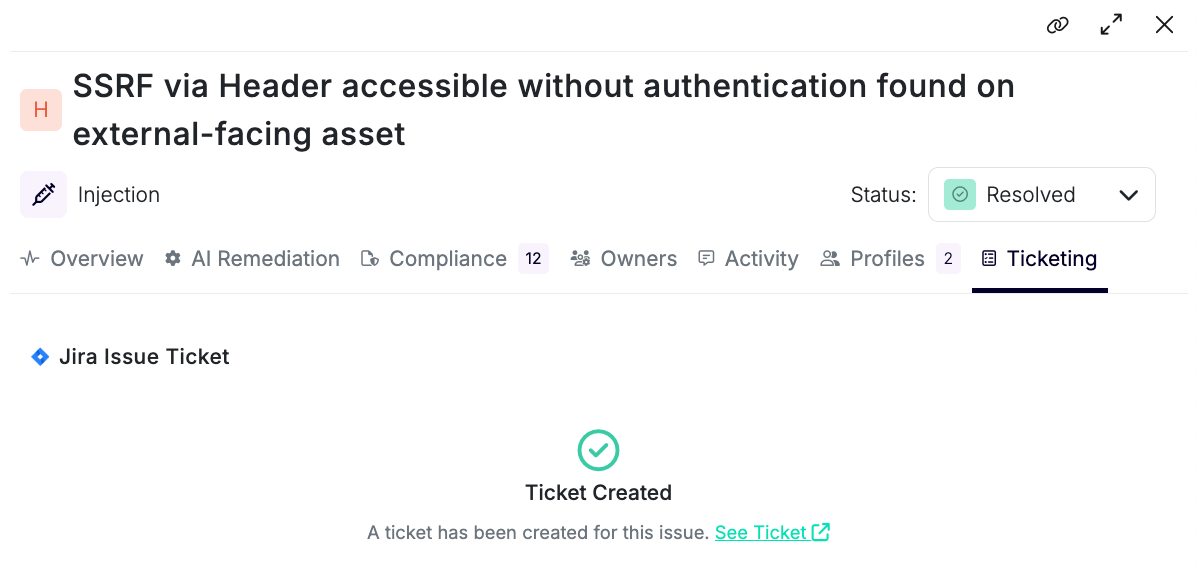Select the Profiles tab
Image resolution: width=1198 pixels, height=576 pixels.
(x=873, y=259)
